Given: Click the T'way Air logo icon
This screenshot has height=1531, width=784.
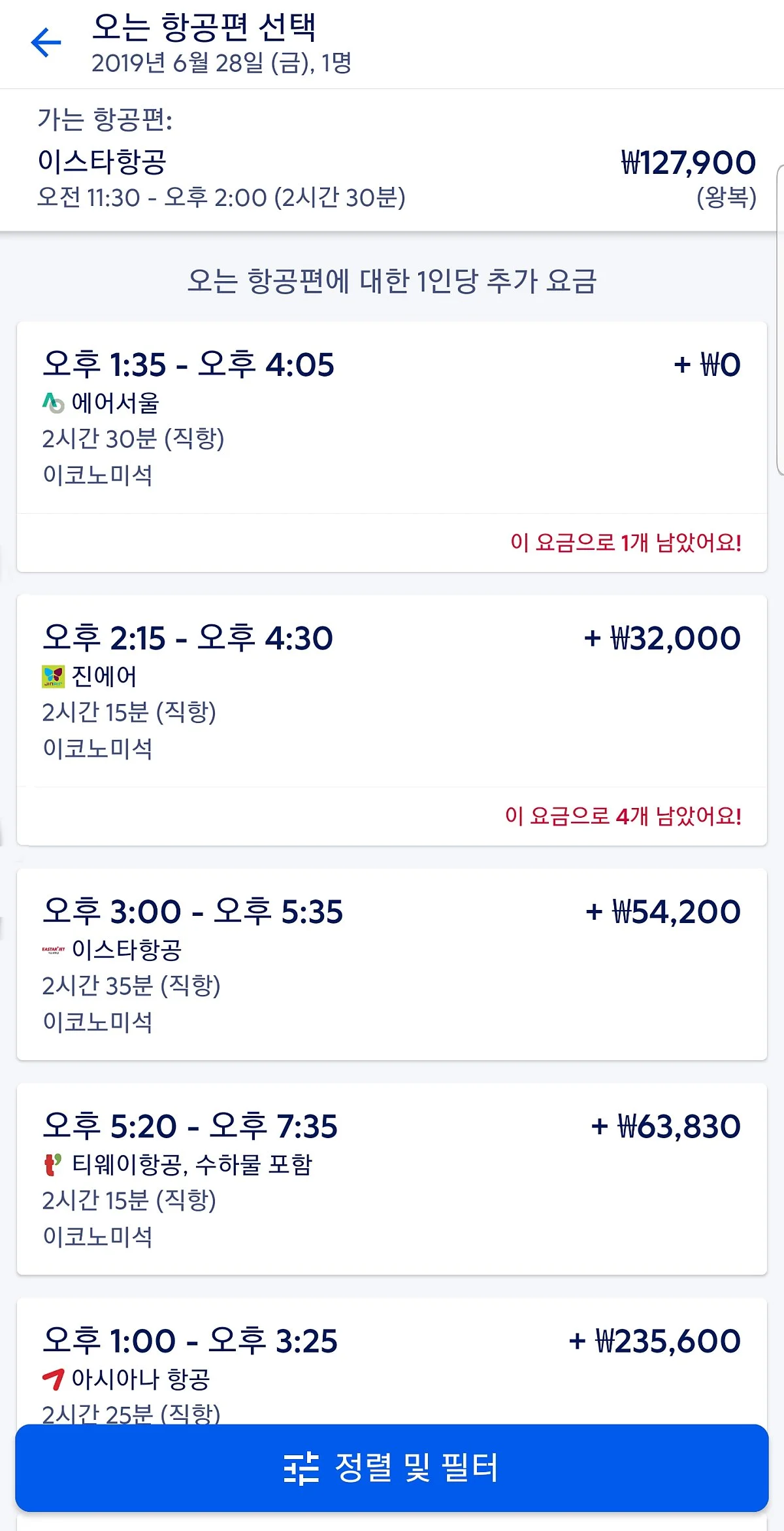Looking at the screenshot, I should [53, 1164].
